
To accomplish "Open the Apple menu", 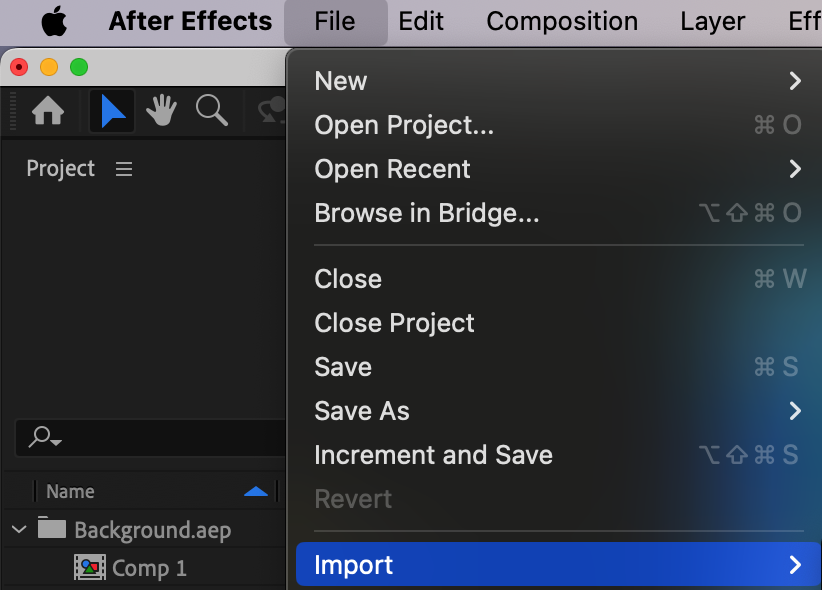I will point(54,21).
